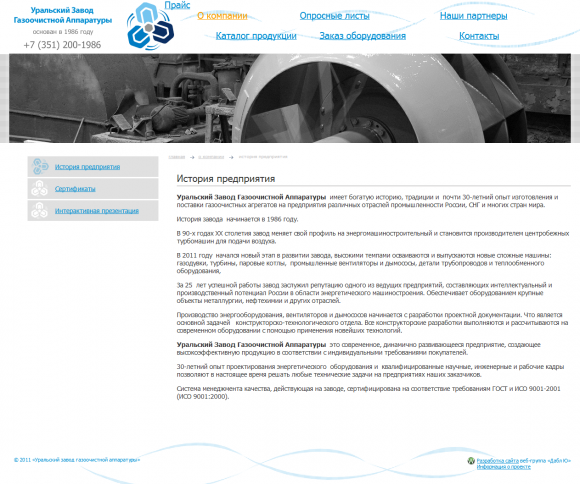
Task: Click the blue three-blade company logo
Action: (x=150, y=26)
